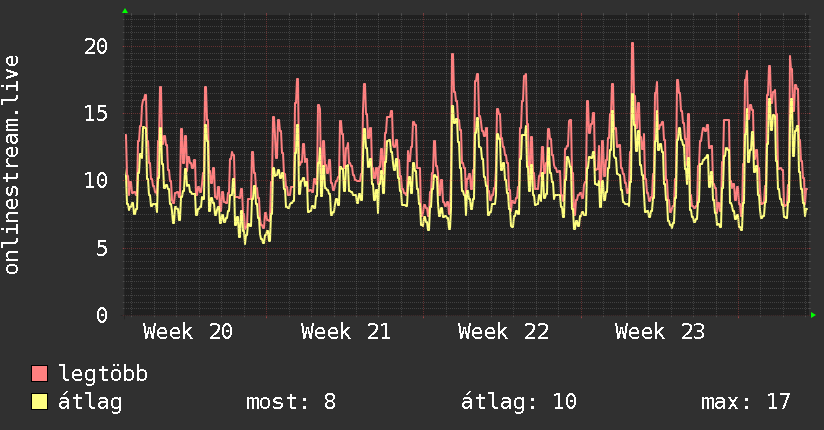
Task: Click the highest pink peak in Week 23
Action: [632, 44]
